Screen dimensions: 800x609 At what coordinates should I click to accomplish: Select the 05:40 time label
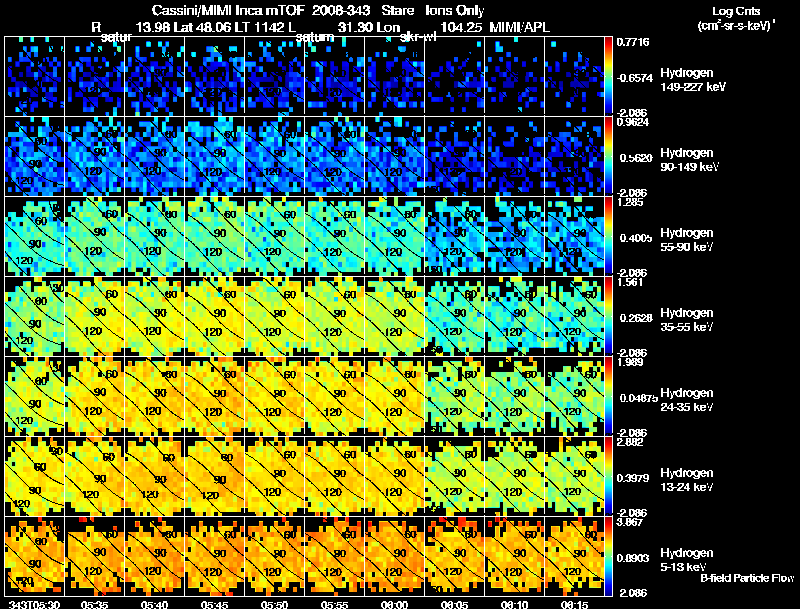point(154,605)
